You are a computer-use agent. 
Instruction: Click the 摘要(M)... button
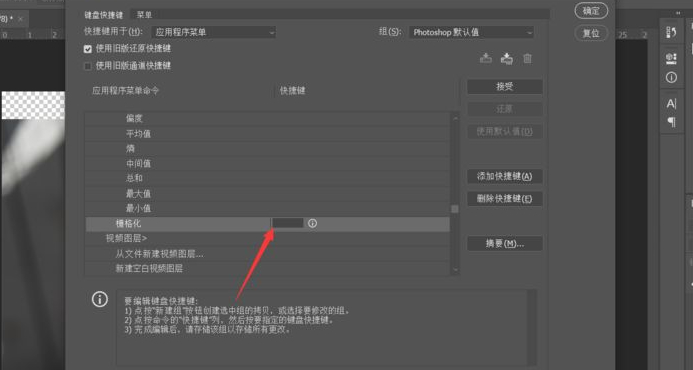pos(505,244)
